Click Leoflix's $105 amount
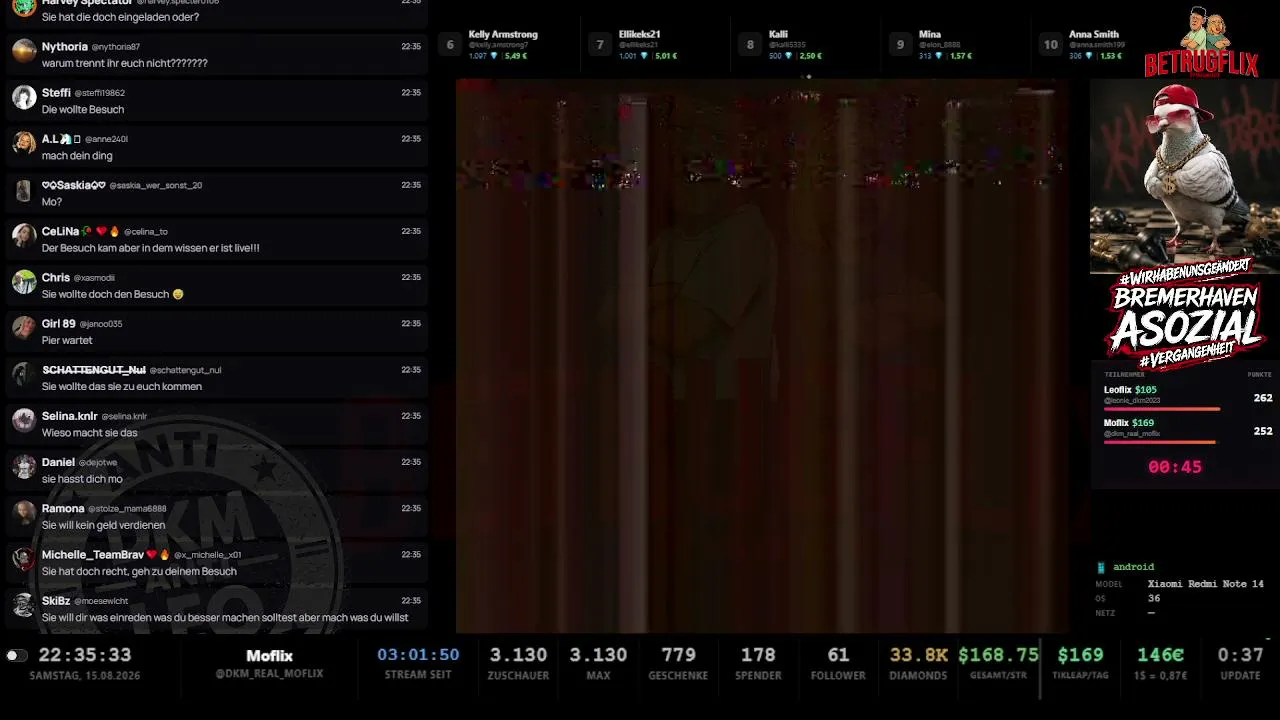 coord(1145,390)
